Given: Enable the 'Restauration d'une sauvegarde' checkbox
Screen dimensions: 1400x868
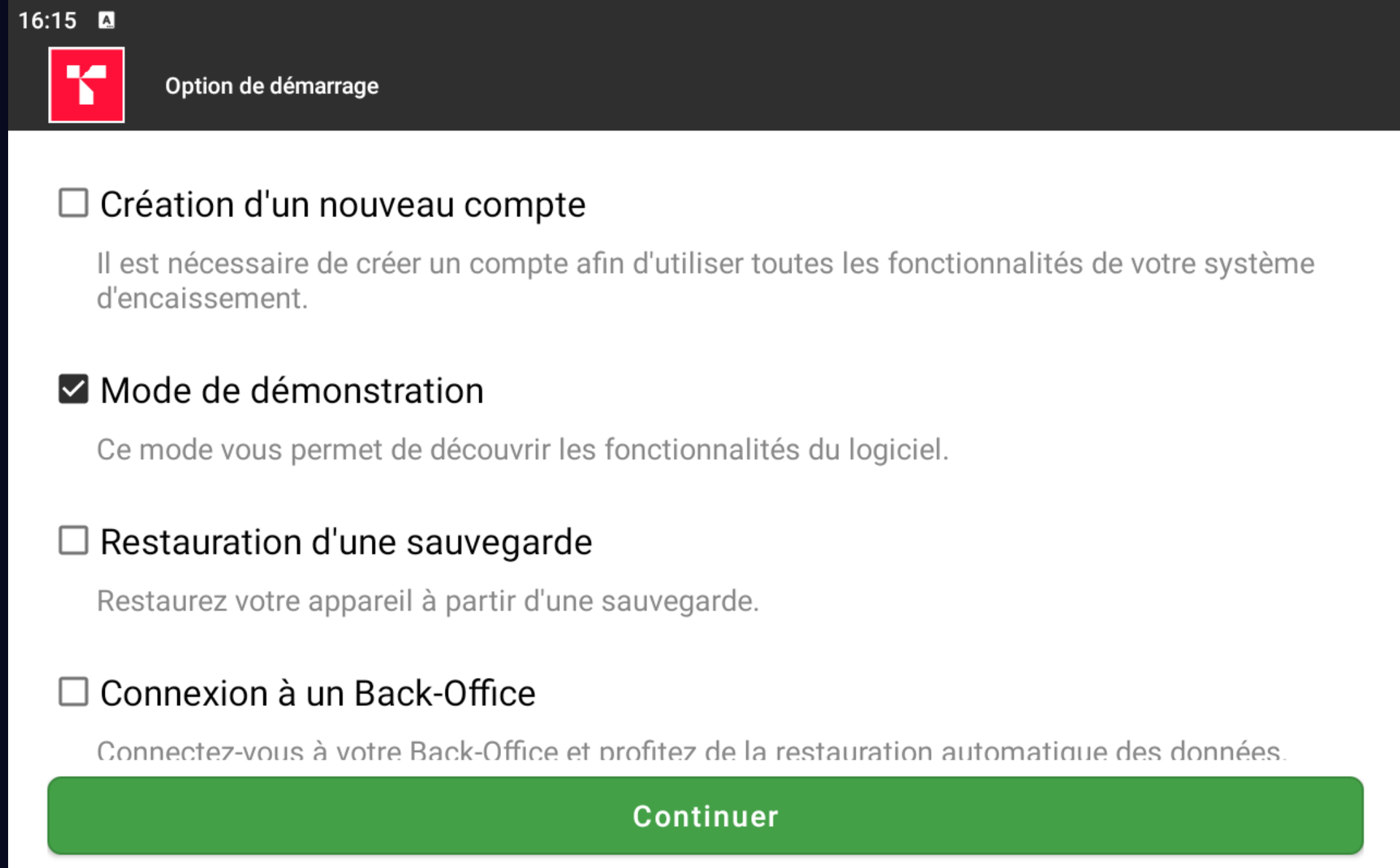Looking at the screenshot, I should point(73,541).
